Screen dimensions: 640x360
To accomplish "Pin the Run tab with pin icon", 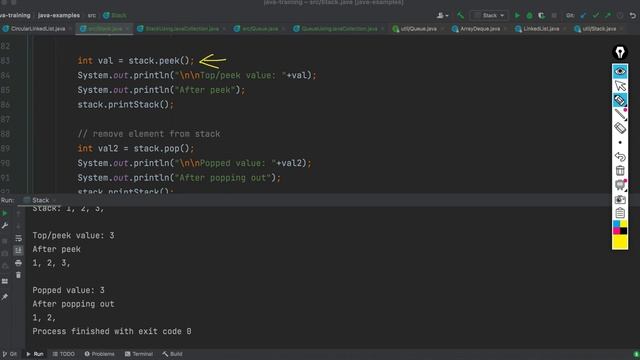I will 5,297.
